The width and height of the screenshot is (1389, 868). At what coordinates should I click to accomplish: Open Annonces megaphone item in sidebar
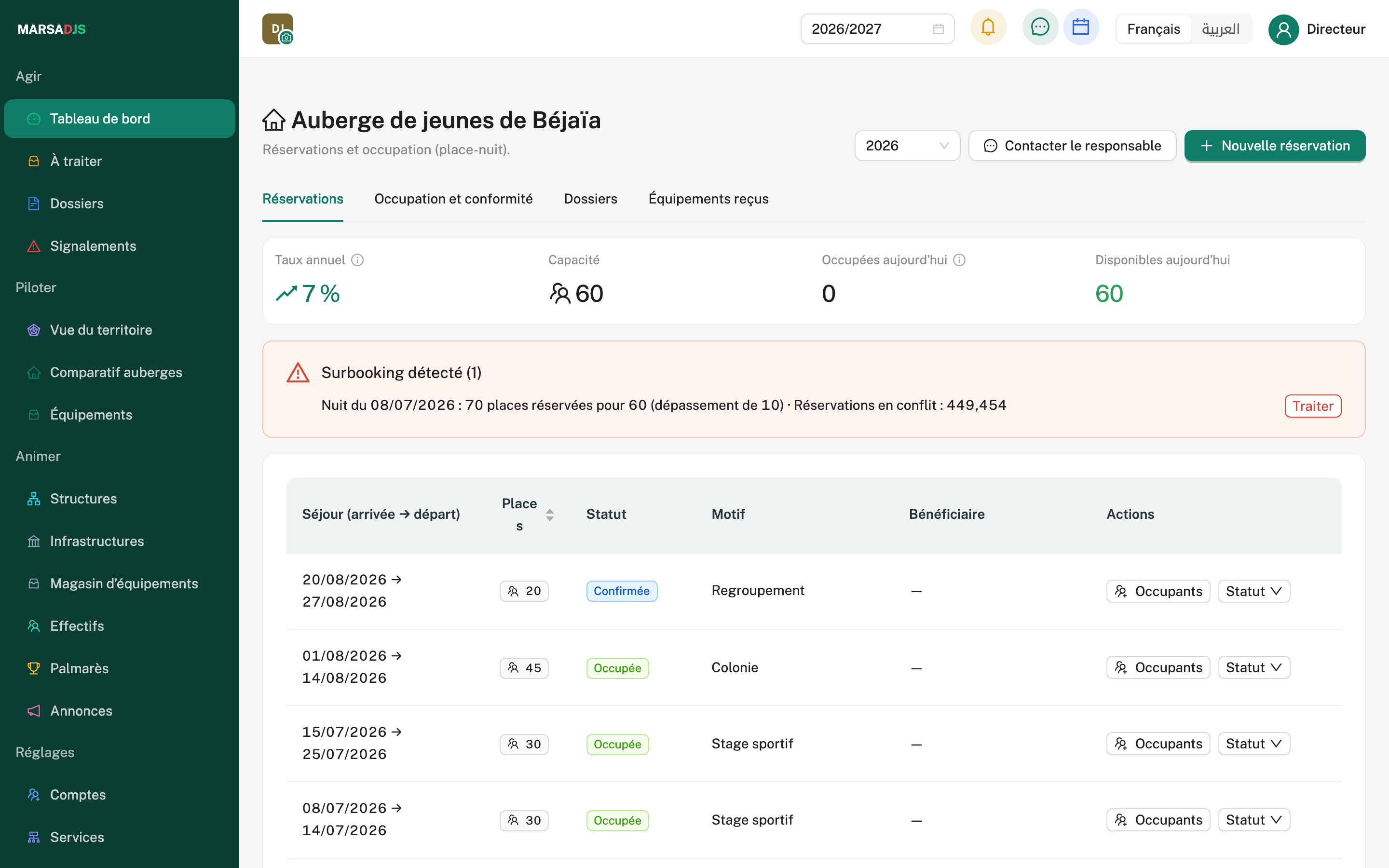(x=120, y=711)
